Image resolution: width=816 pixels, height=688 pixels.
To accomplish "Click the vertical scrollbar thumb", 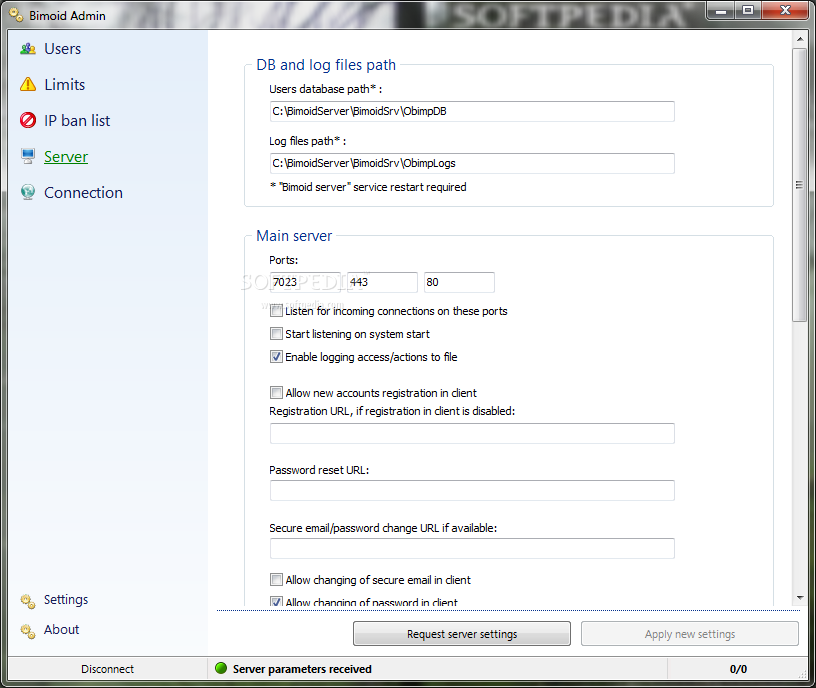I will [800, 185].
